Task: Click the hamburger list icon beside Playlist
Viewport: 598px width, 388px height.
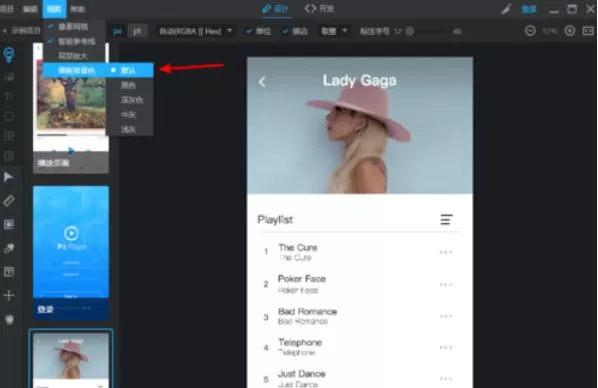Action: (x=447, y=219)
